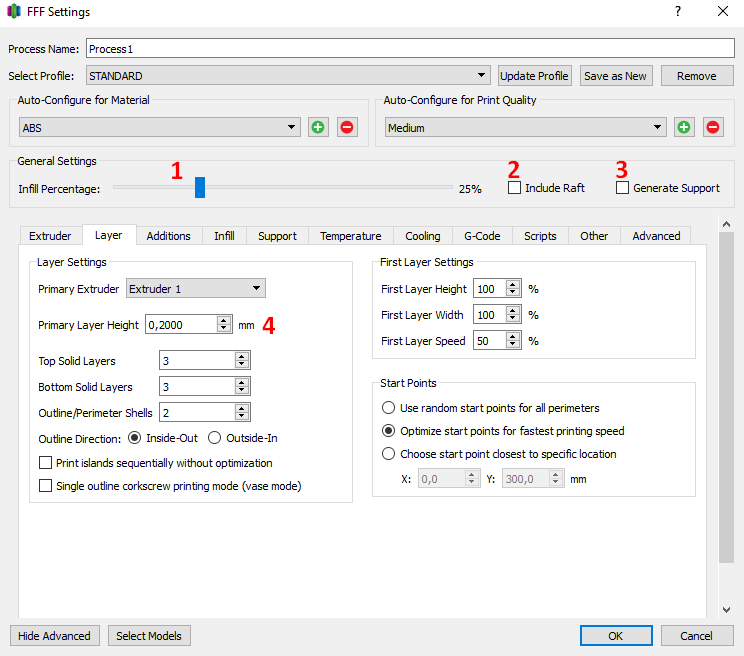Increase First Layer Height percentage

click(512, 285)
